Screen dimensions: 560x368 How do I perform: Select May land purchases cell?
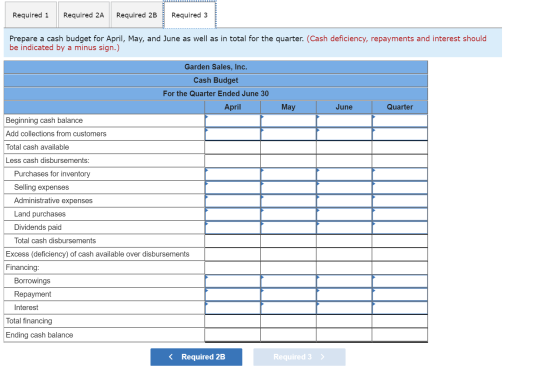[289, 214]
